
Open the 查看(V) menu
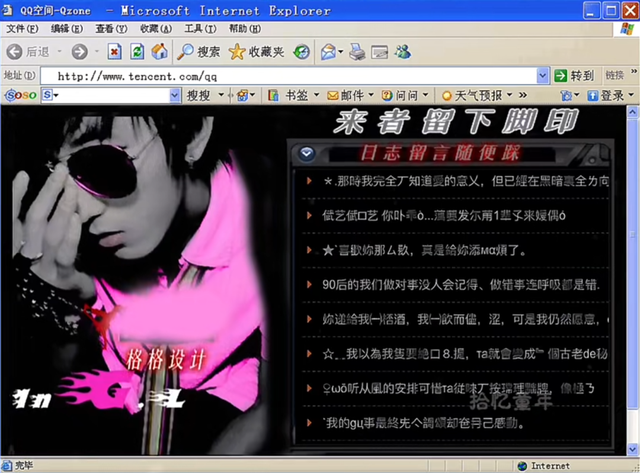[111, 29]
